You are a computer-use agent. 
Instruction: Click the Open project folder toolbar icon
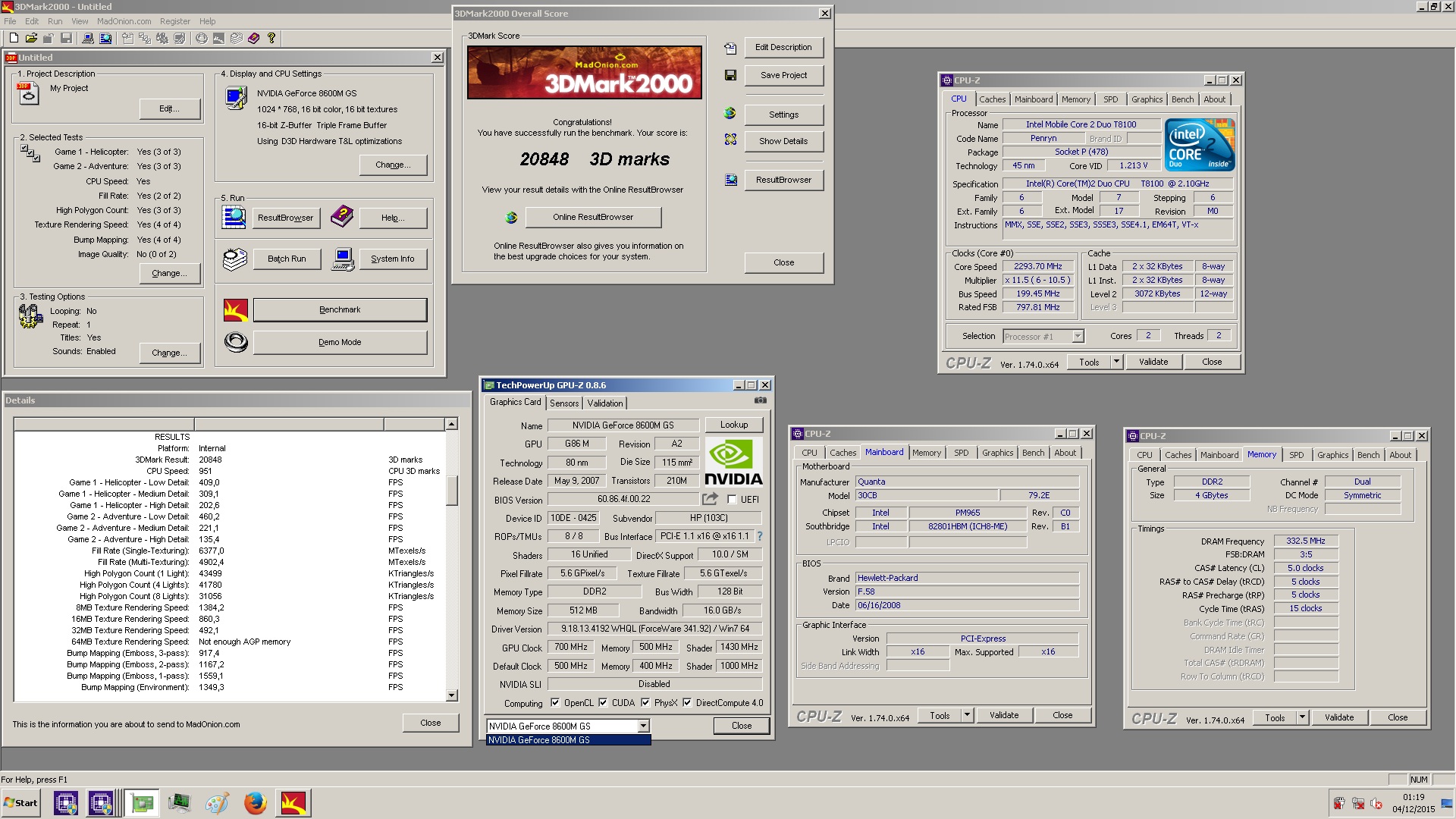point(31,38)
